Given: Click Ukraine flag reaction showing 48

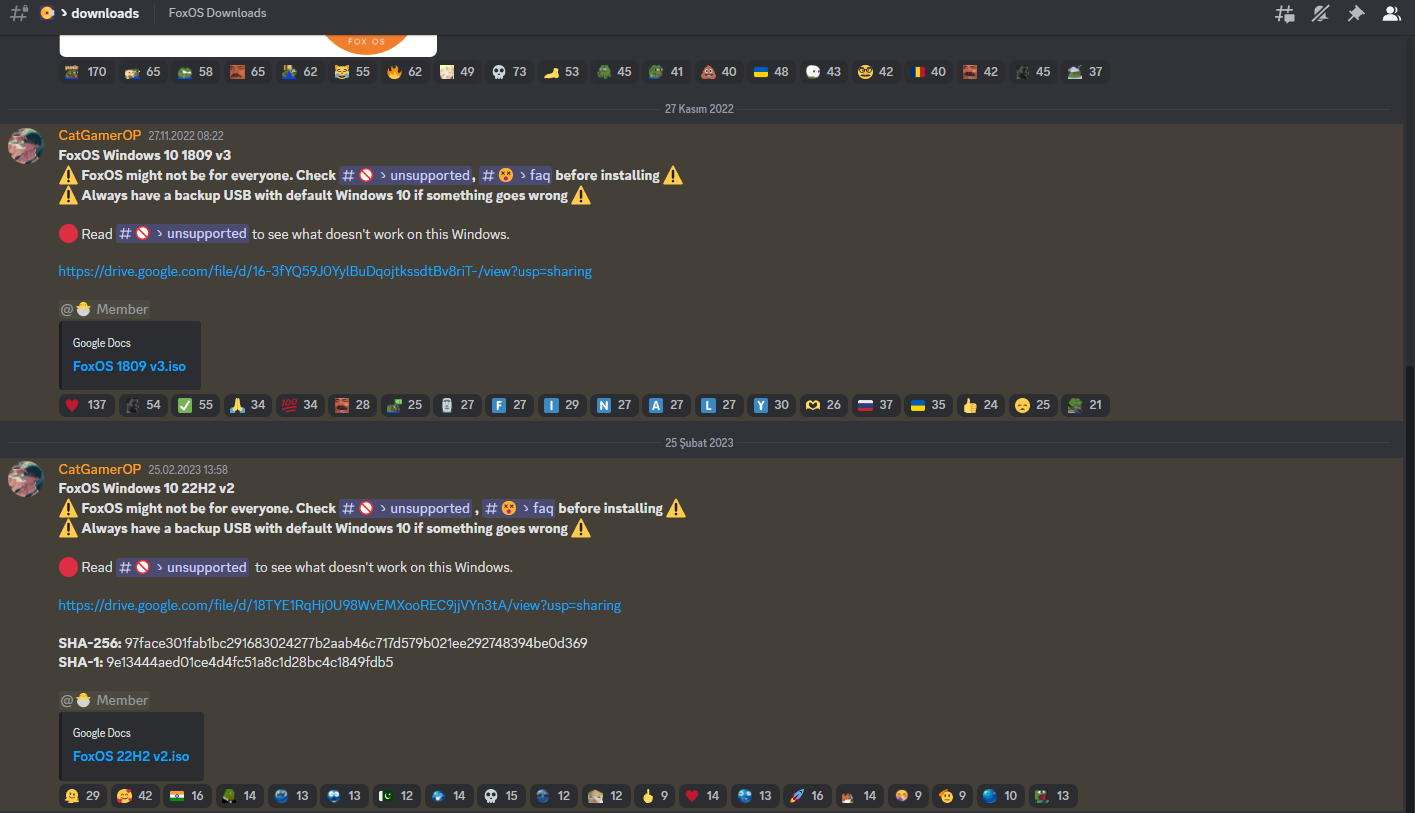Looking at the screenshot, I should coord(771,72).
